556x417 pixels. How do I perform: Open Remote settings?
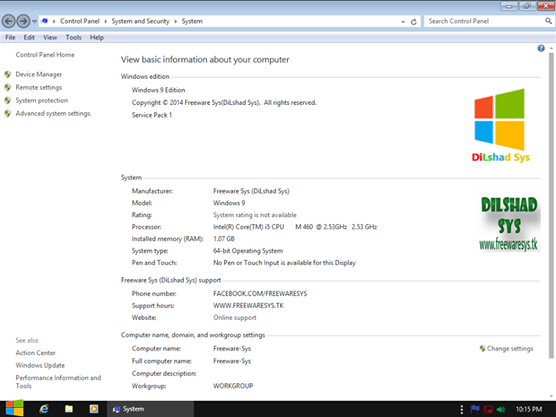click(39, 87)
